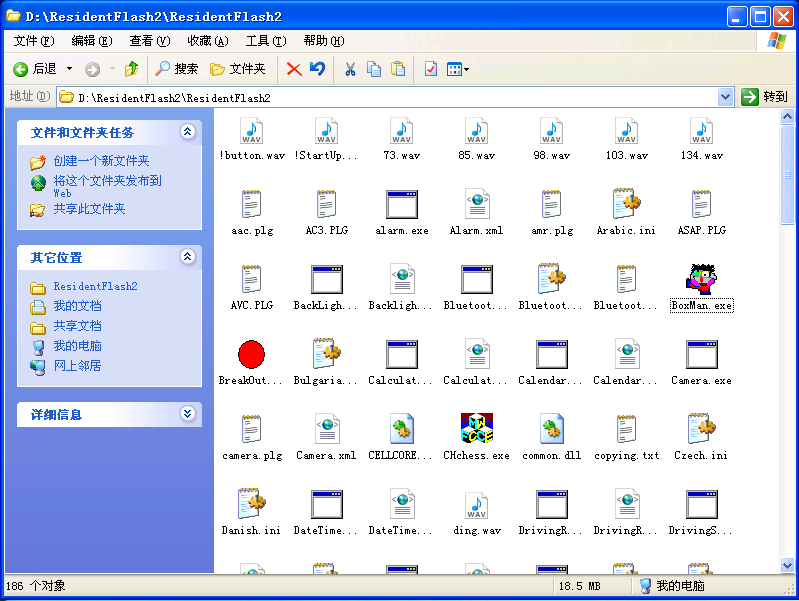
Task: Open the Tools (工具) menu
Action: 265,41
